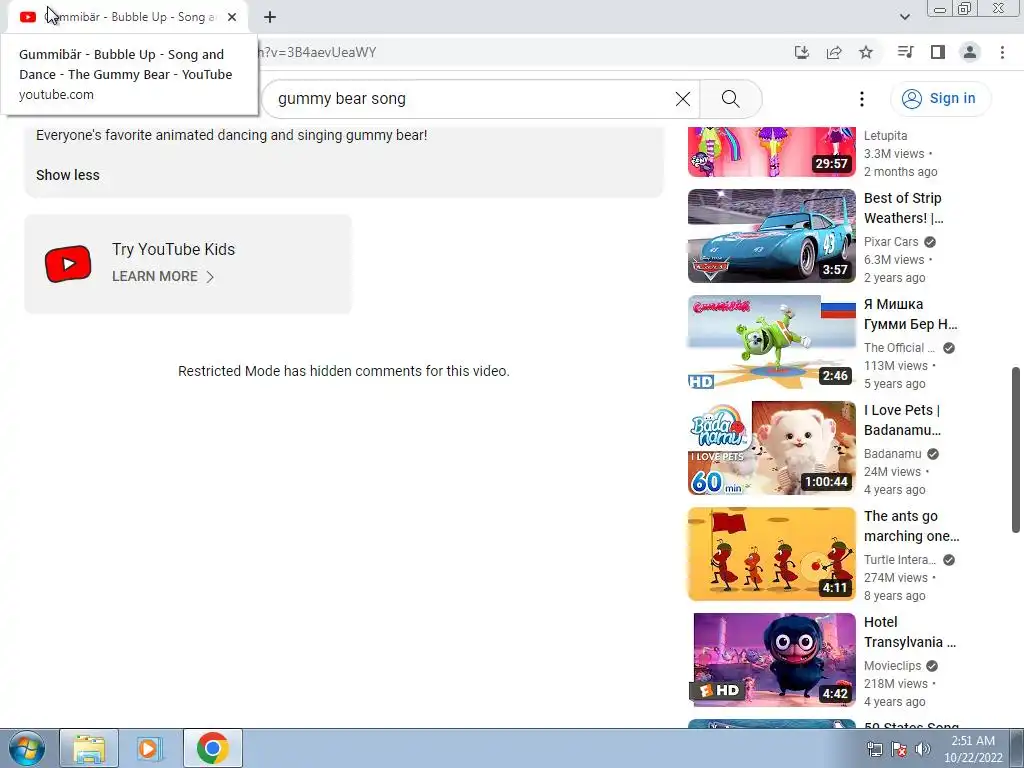This screenshot has width=1024, height=768.
Task: Click the page vertical scrollbar thumb
Action: [x=1016, y=450]
